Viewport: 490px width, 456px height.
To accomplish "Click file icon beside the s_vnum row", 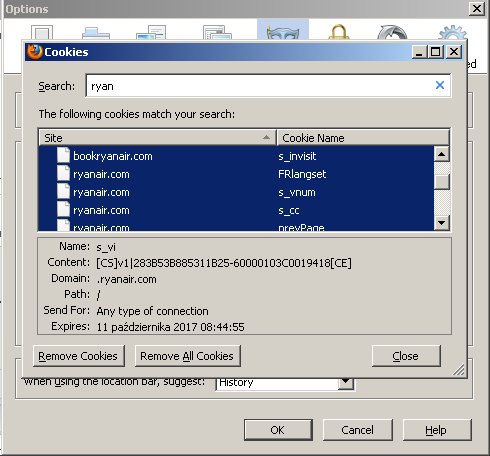I will click(63, 191).
